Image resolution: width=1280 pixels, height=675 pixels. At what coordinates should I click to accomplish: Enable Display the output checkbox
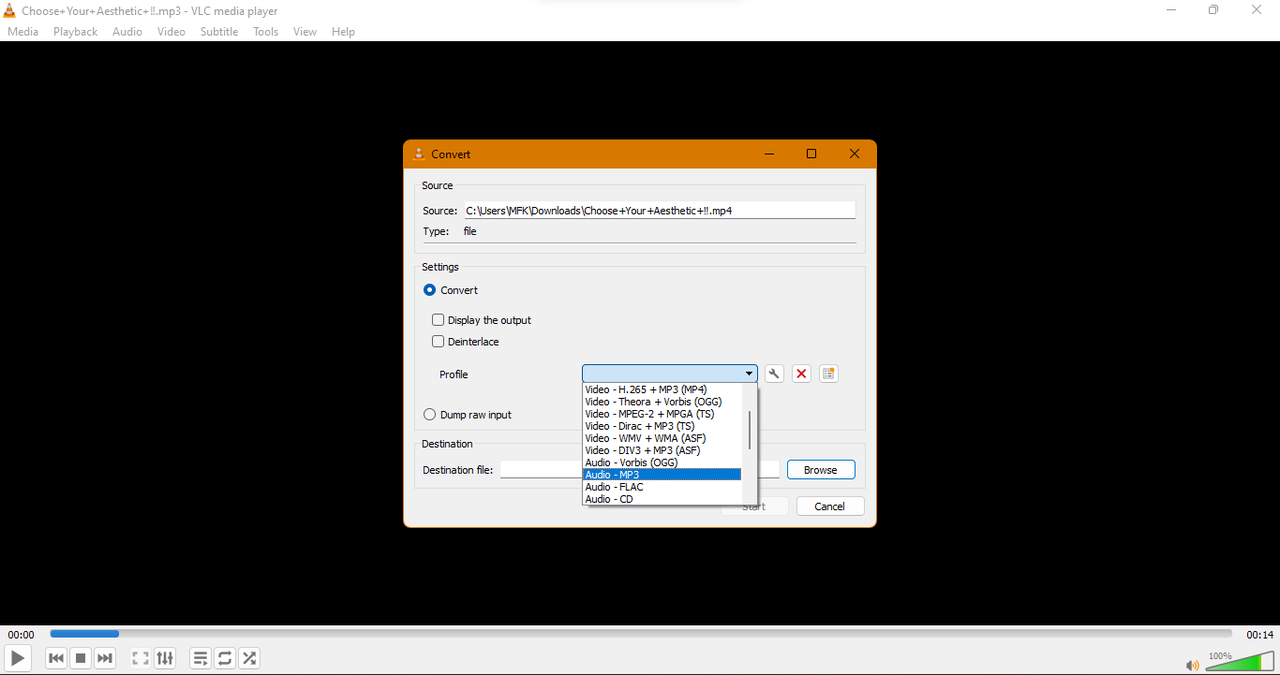[x=438, y=320]
